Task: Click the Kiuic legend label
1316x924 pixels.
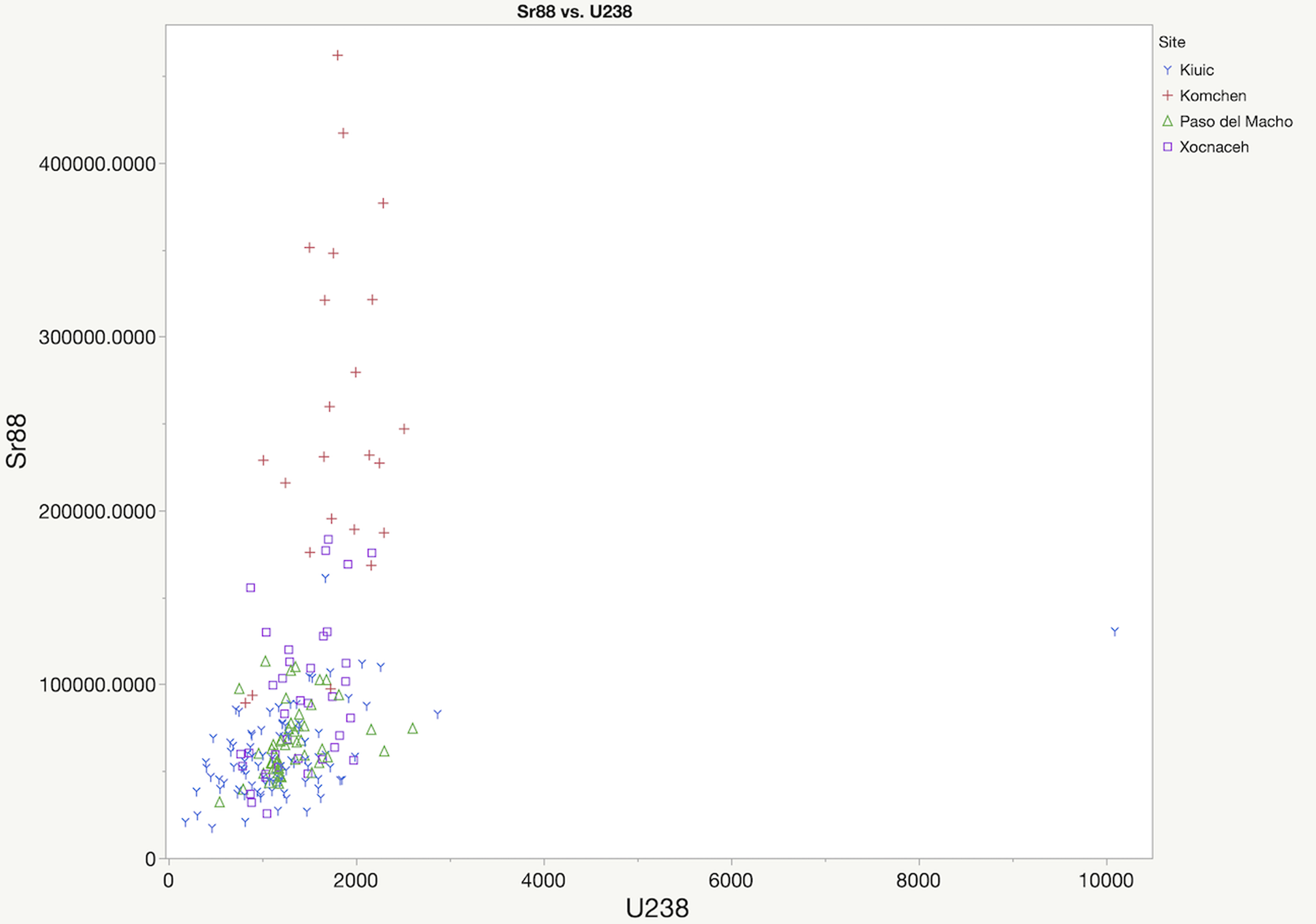Action: click(1196, 70)
